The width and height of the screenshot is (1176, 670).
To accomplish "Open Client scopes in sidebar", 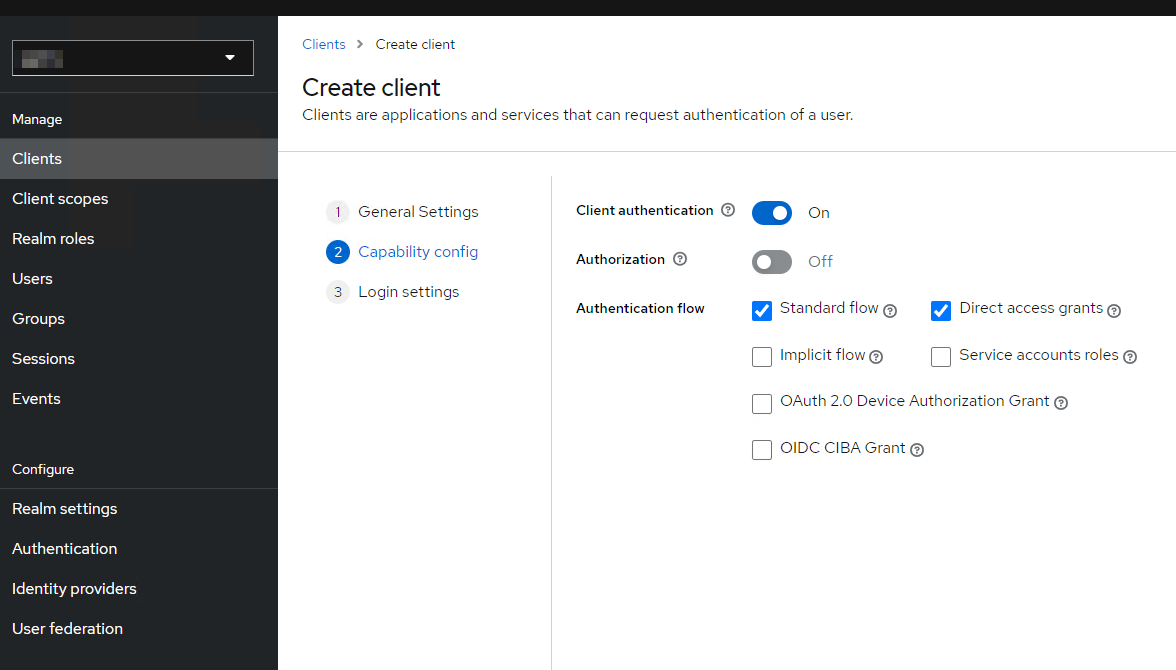I will 60,199.
